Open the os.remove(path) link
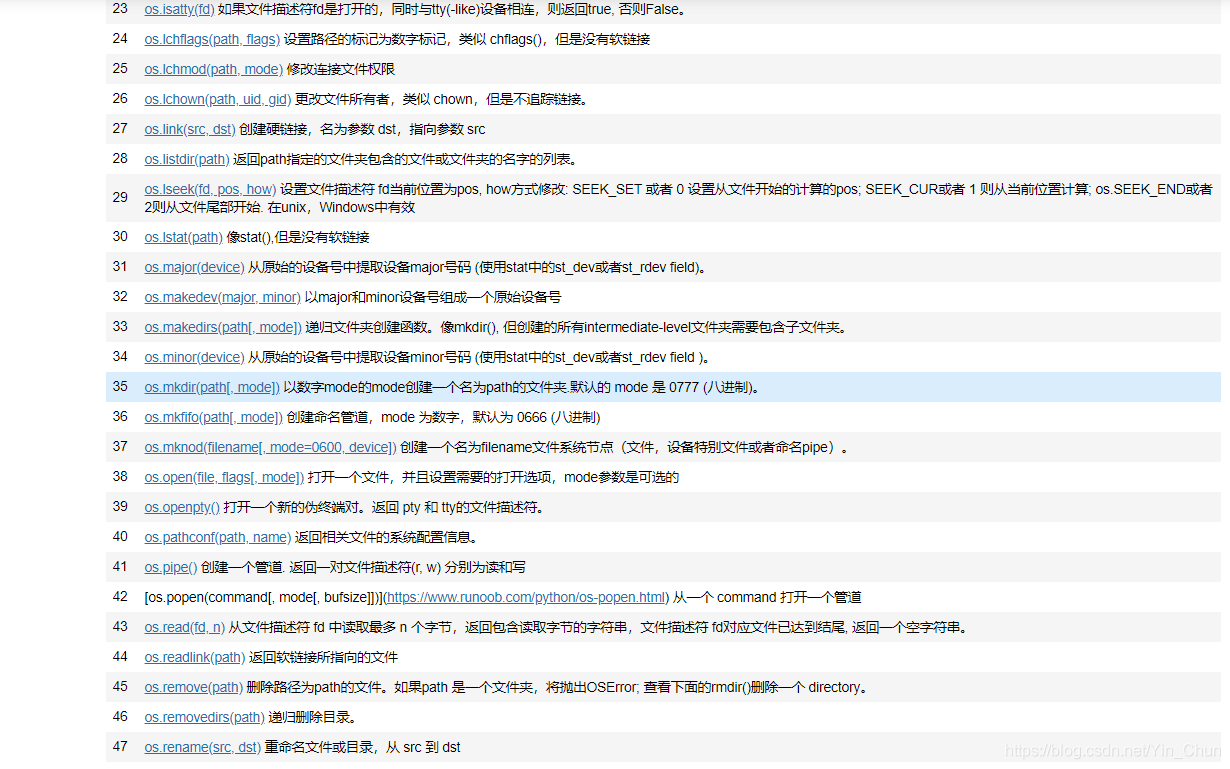The width and height of the screenshot is (1230, 769). [192, 687]
